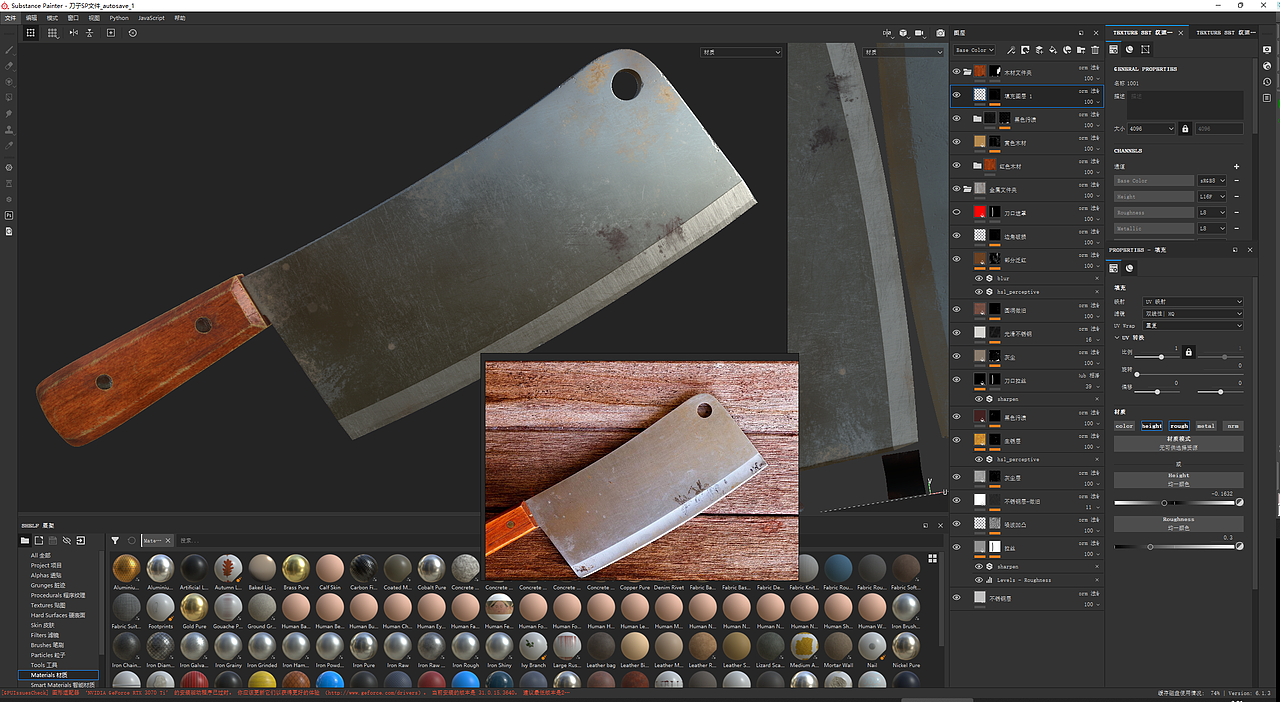Toggle the height material channel button

pyautogui.click(x=1152, y=426)
